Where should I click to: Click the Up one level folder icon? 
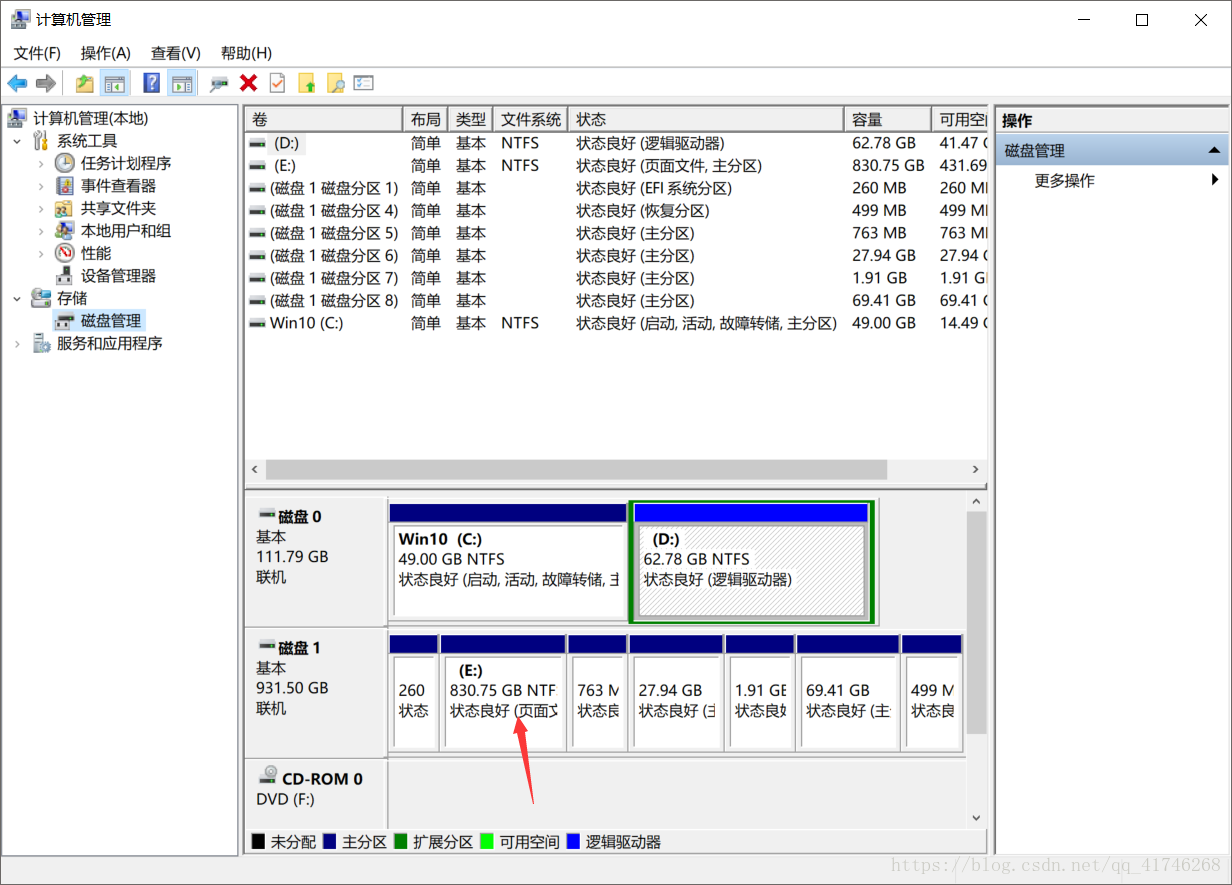pyautogui.click(x=85, y=83)
